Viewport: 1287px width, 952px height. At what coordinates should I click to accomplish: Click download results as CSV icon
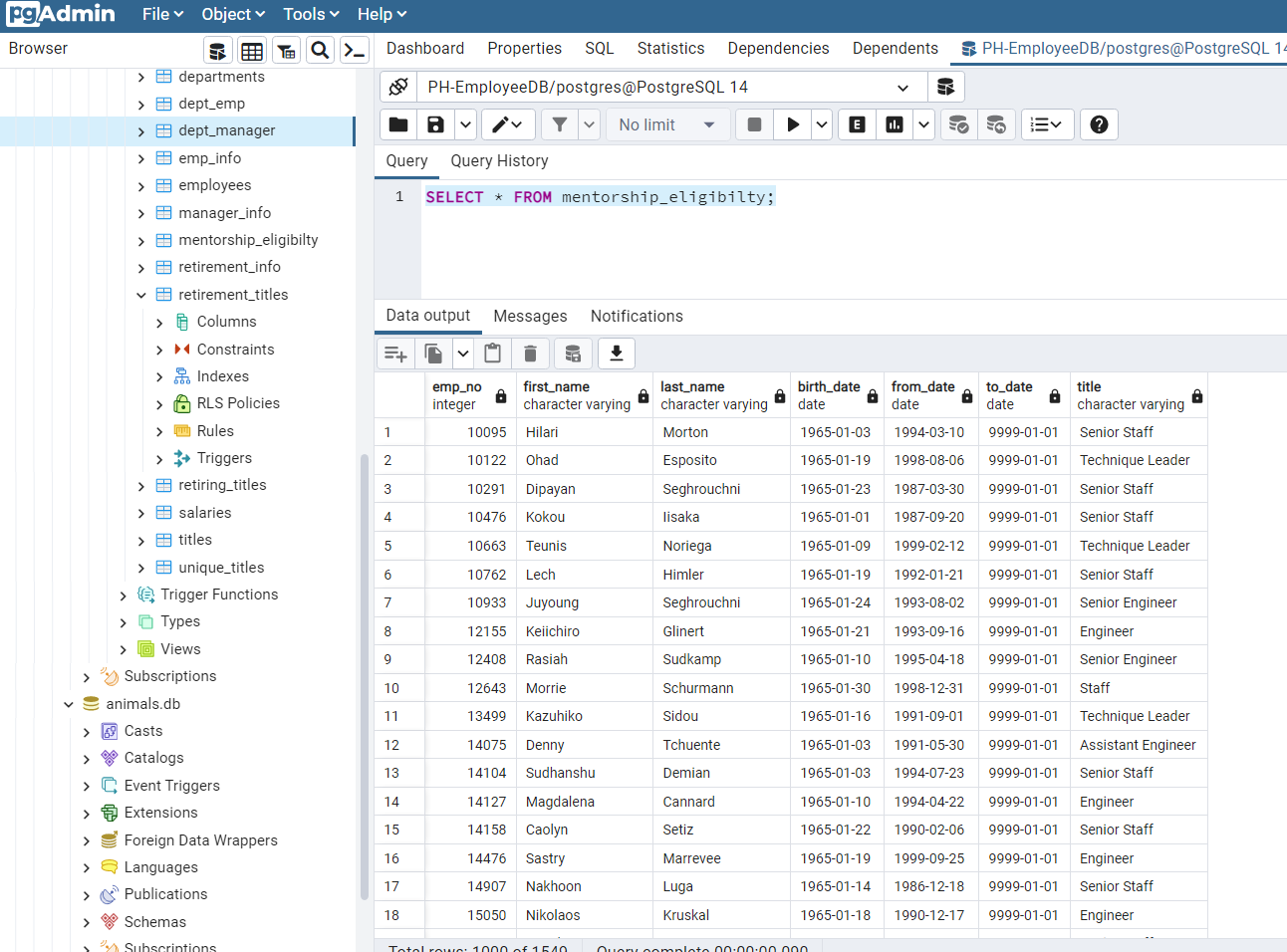617,354
